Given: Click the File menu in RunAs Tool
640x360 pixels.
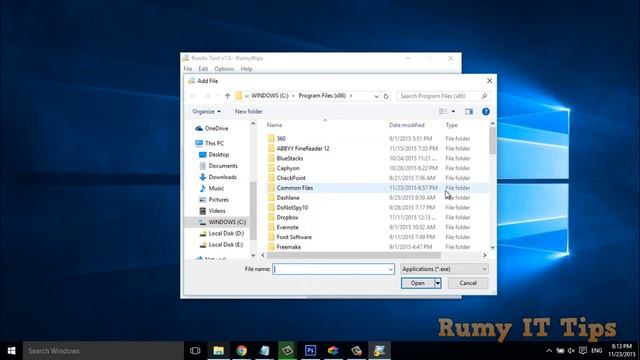Looking at the screenshot, I should click(188, 69).
